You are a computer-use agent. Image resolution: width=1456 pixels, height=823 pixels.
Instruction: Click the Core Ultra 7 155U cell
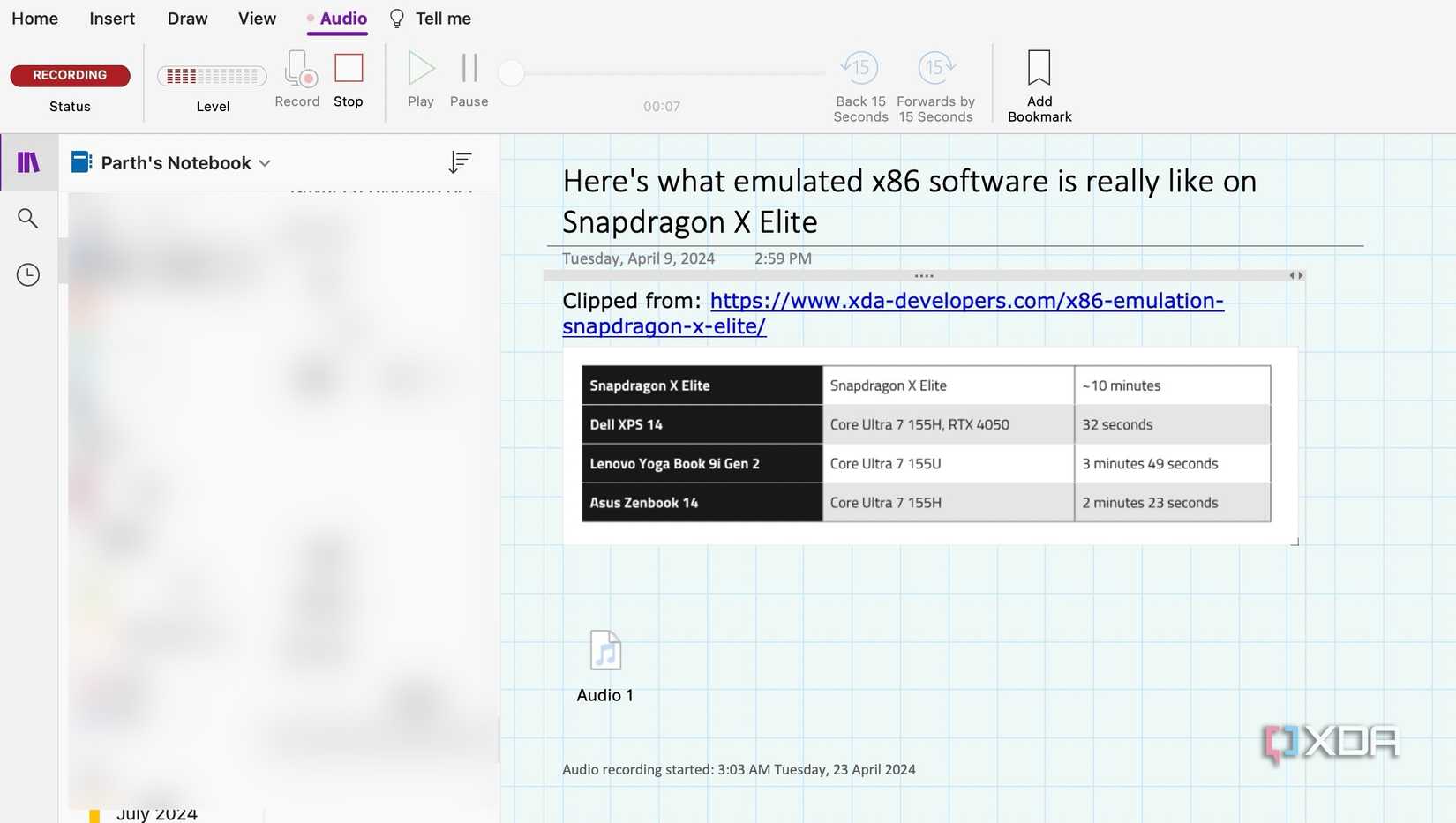pyautogui.click(x=949, y=463)
